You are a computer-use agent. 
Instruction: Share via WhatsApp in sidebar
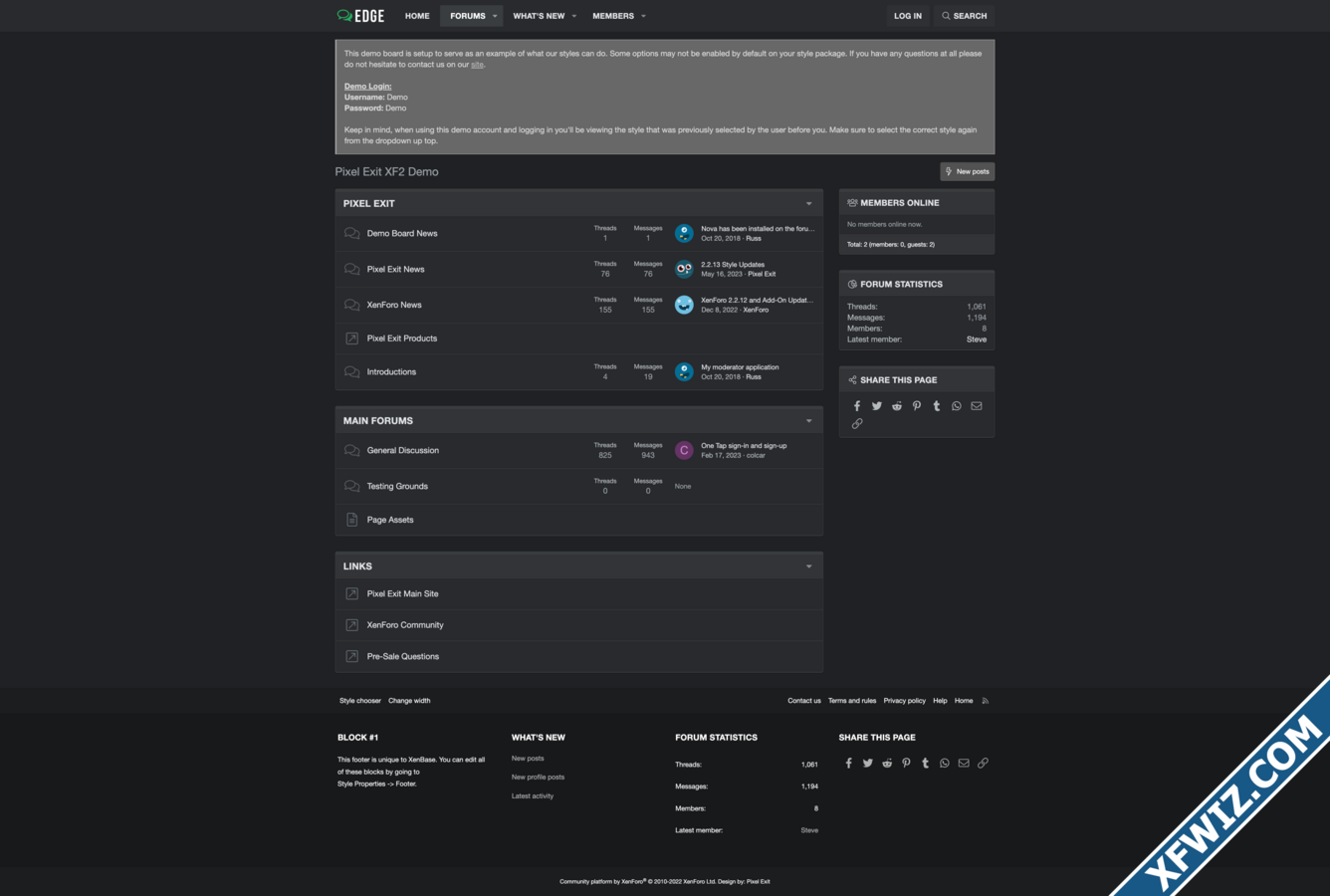(x=957, y=406)
